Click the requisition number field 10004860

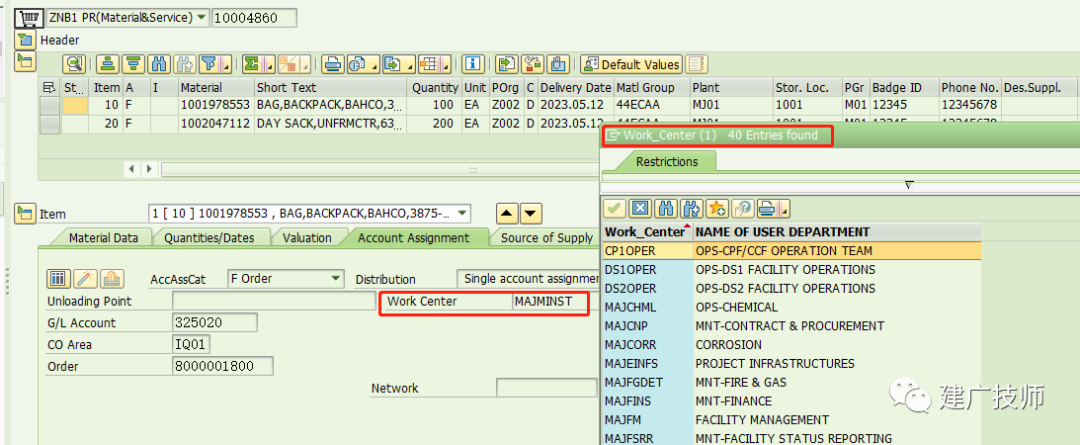(x=255, y=18)
